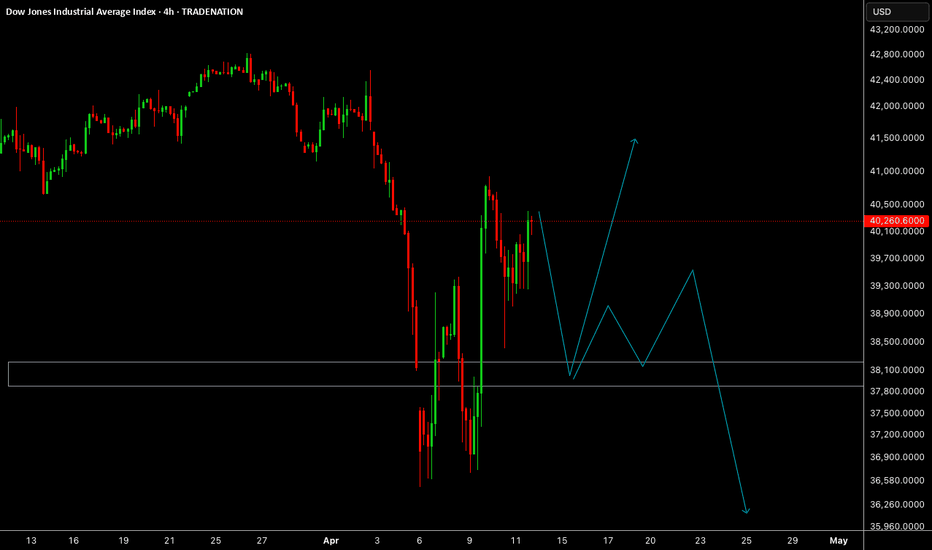The image size is (932, 550).
Task: Click the date 20 on time axis
Action: (x=650, y=540)
